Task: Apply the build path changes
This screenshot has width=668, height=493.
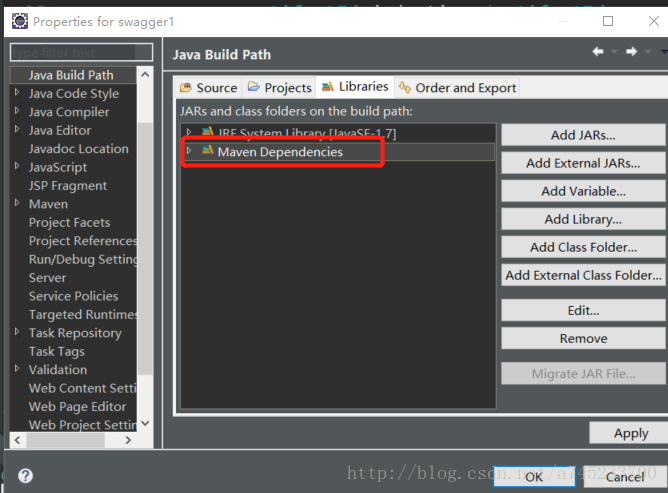Action: 630,433
